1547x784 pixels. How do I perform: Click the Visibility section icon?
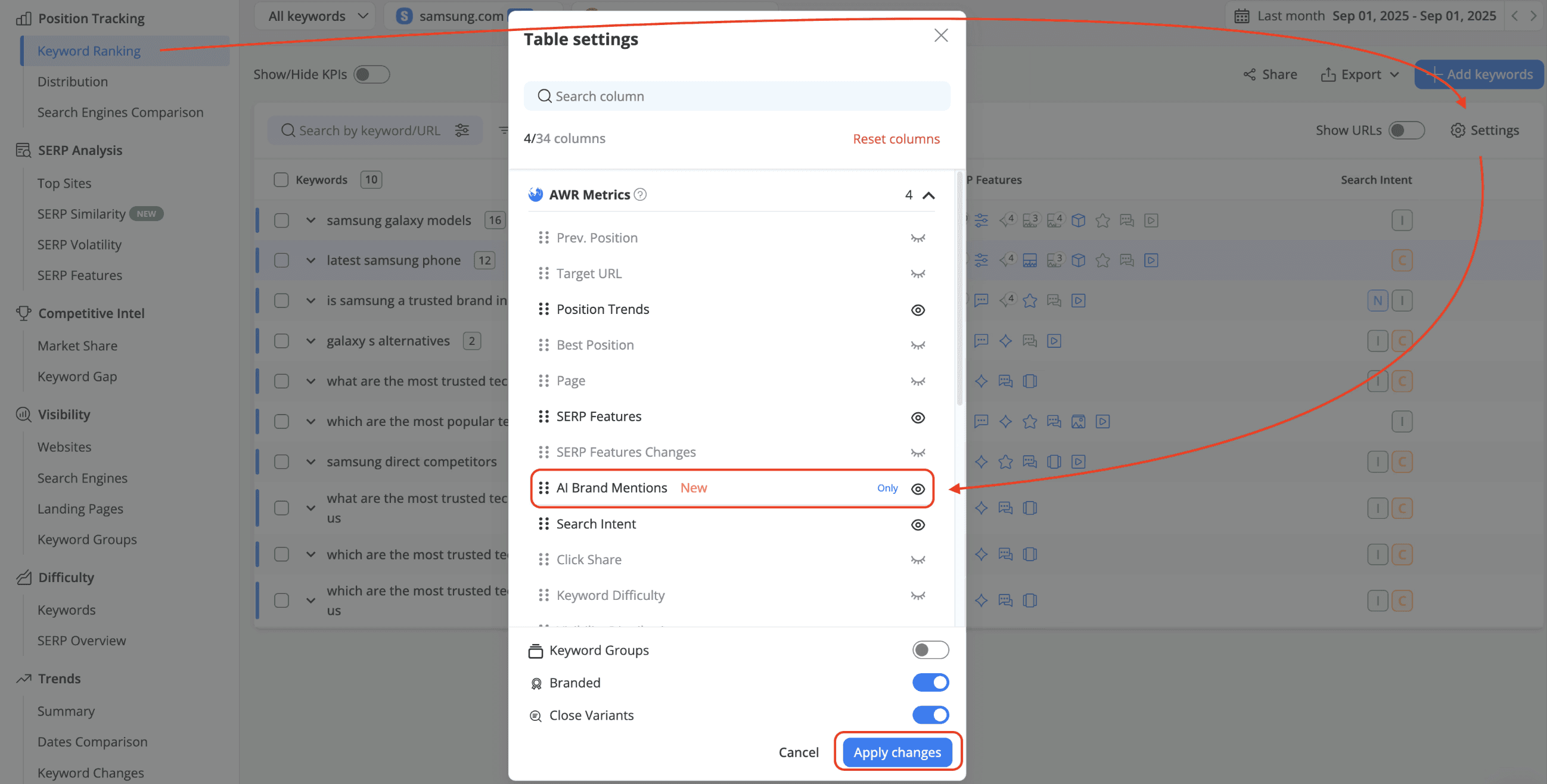click(23, 414)
